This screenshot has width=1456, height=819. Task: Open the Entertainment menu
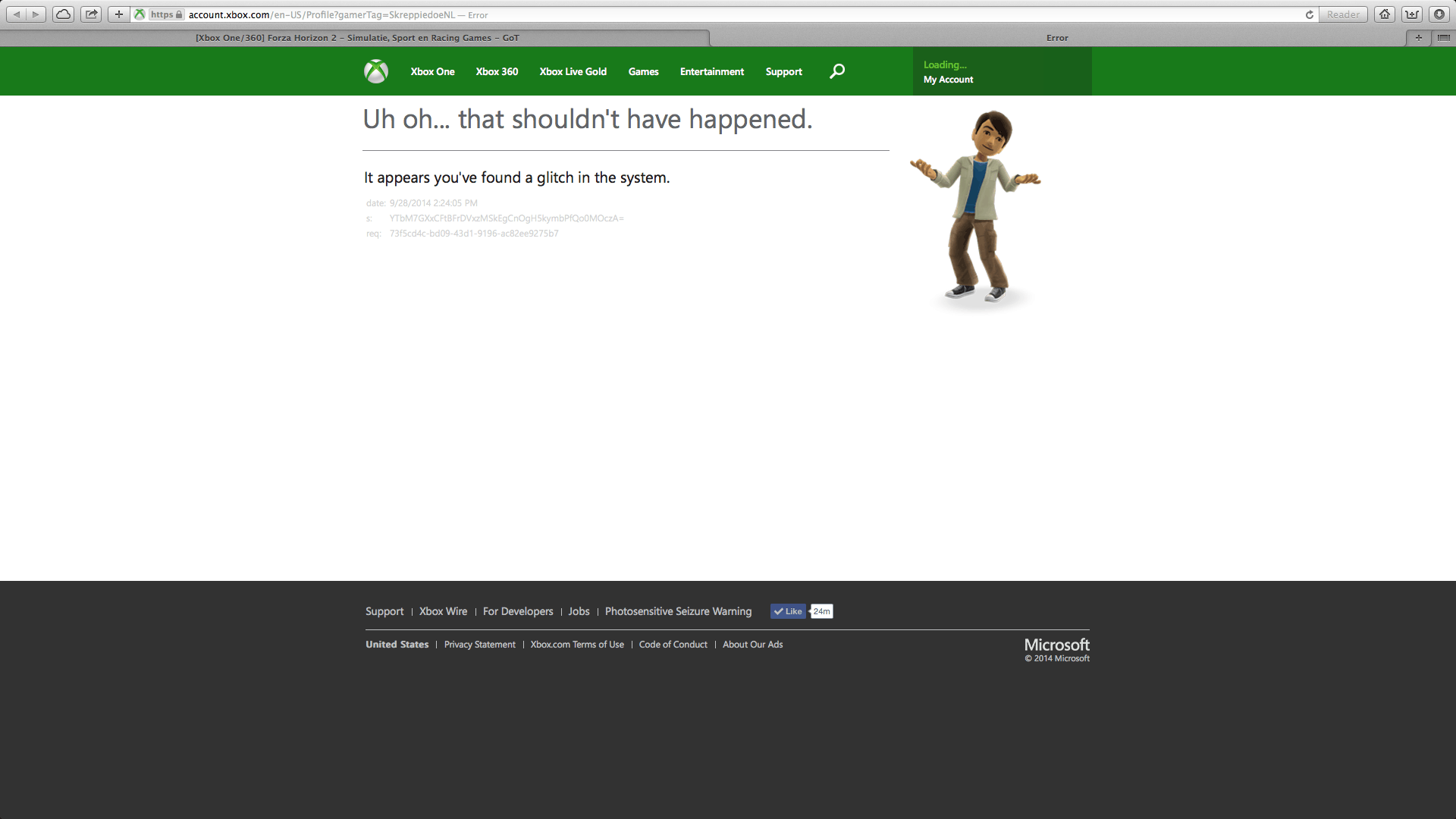[x=711, y=71]
